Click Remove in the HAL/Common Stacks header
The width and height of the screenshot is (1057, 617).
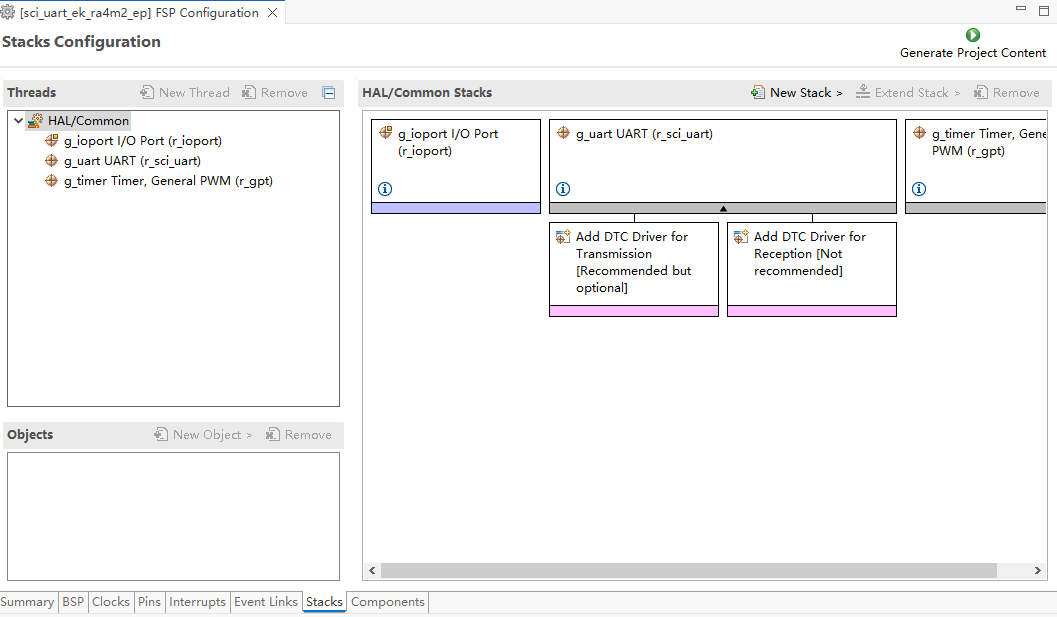[x=1006, y=92]
